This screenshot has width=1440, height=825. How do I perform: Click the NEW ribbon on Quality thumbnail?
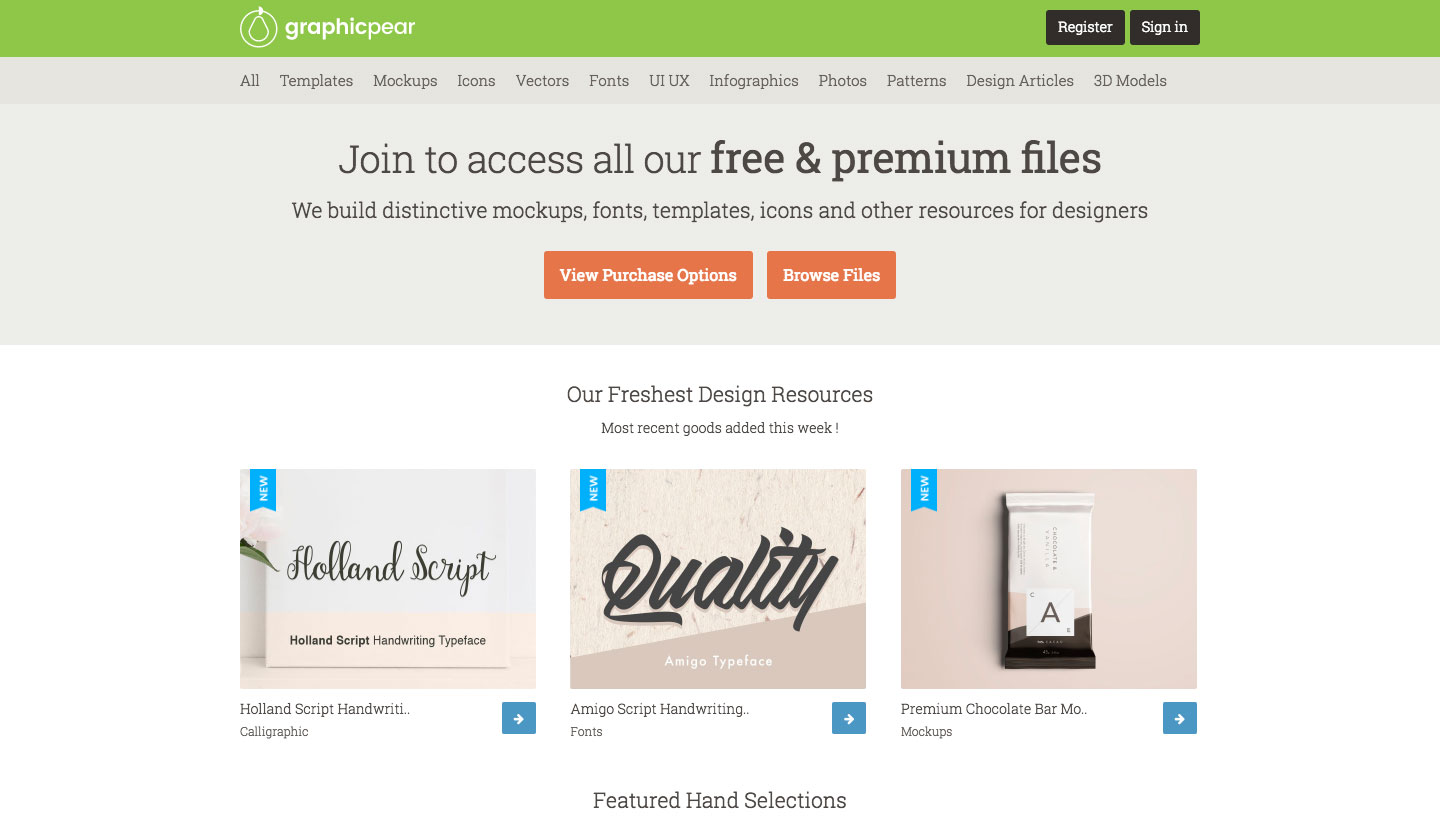(593, 490)
